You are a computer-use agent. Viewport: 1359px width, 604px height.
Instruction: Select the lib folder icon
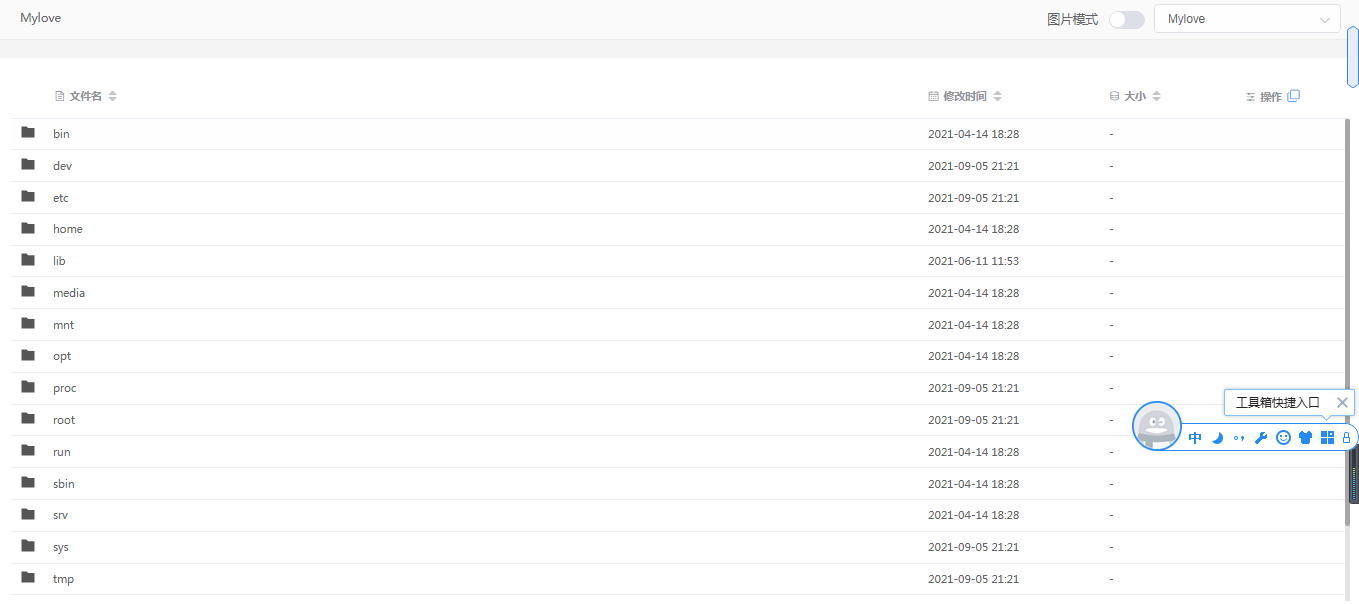tap(28, 259)
